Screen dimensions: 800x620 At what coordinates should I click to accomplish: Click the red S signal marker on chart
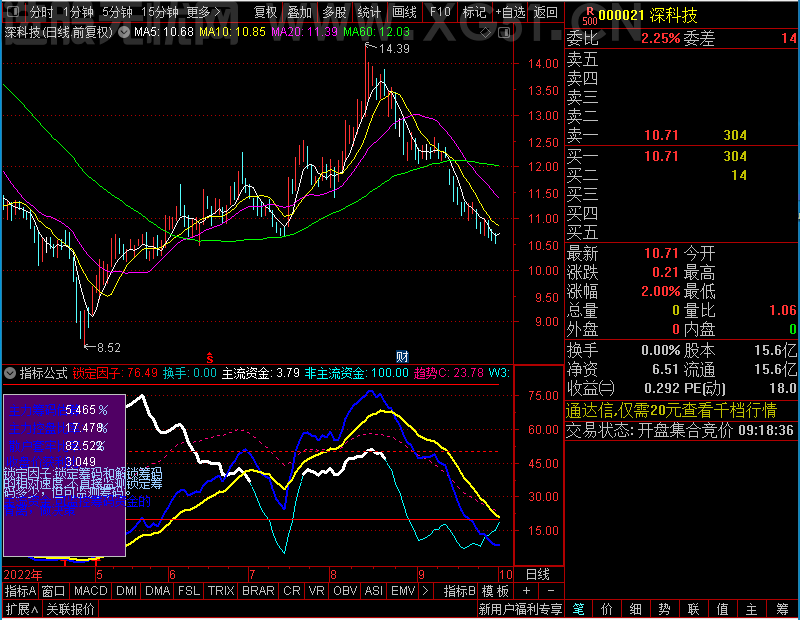(209, 358)
